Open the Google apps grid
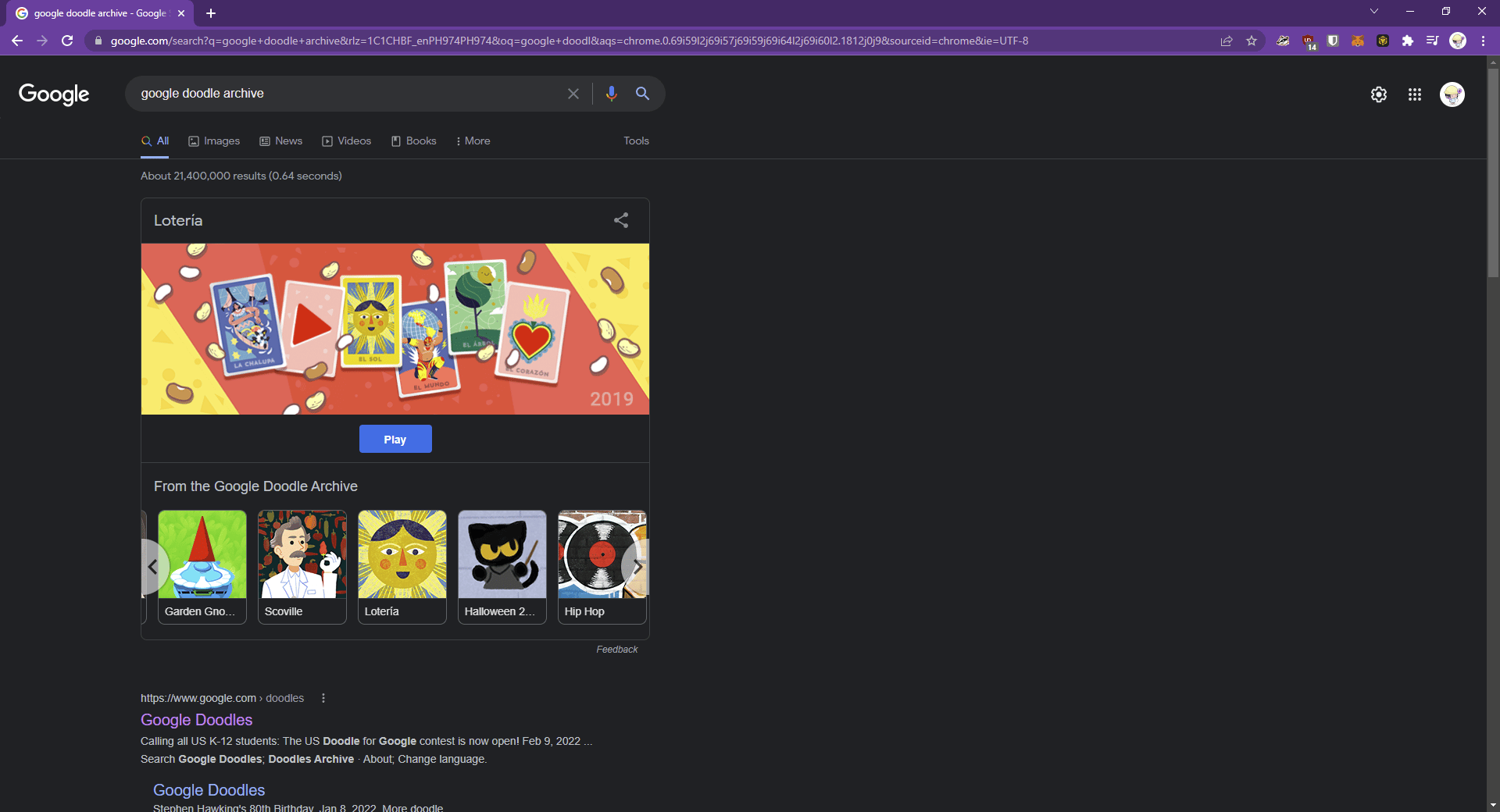The height and width of the screenshot is (812, 1500). point(1415,94)
